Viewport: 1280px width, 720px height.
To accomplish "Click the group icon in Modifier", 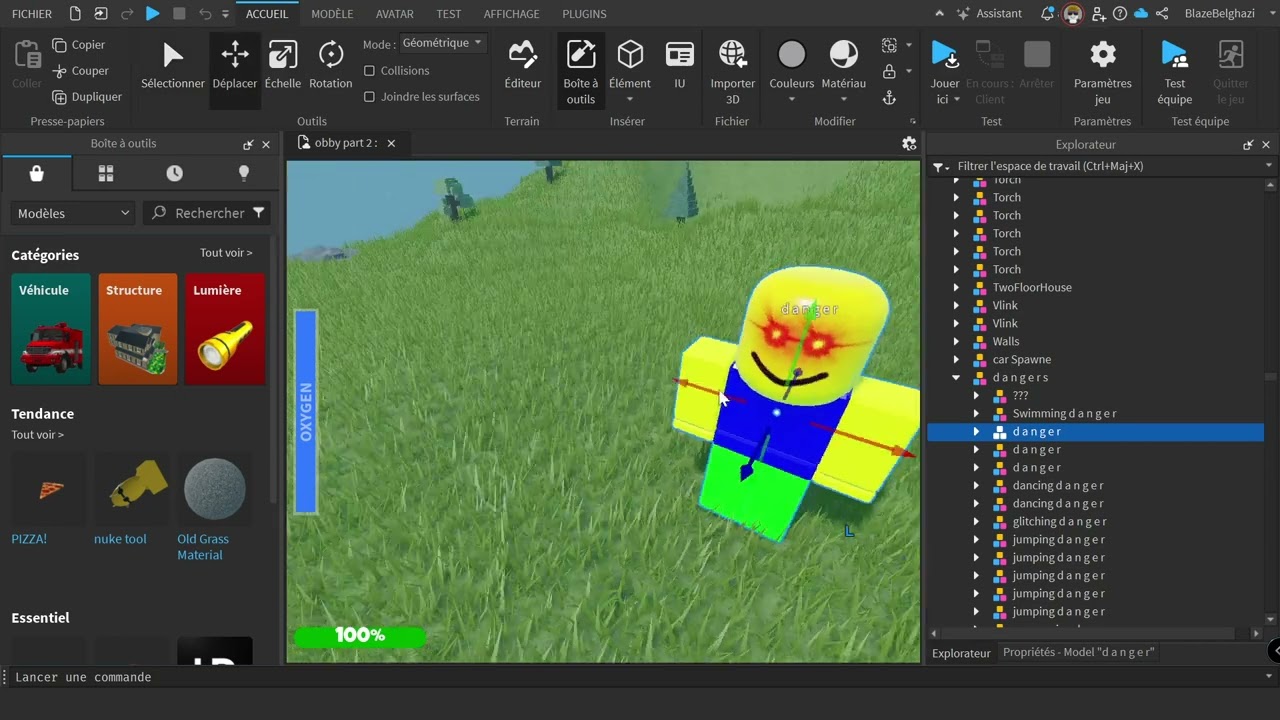I will pos(889,45).
